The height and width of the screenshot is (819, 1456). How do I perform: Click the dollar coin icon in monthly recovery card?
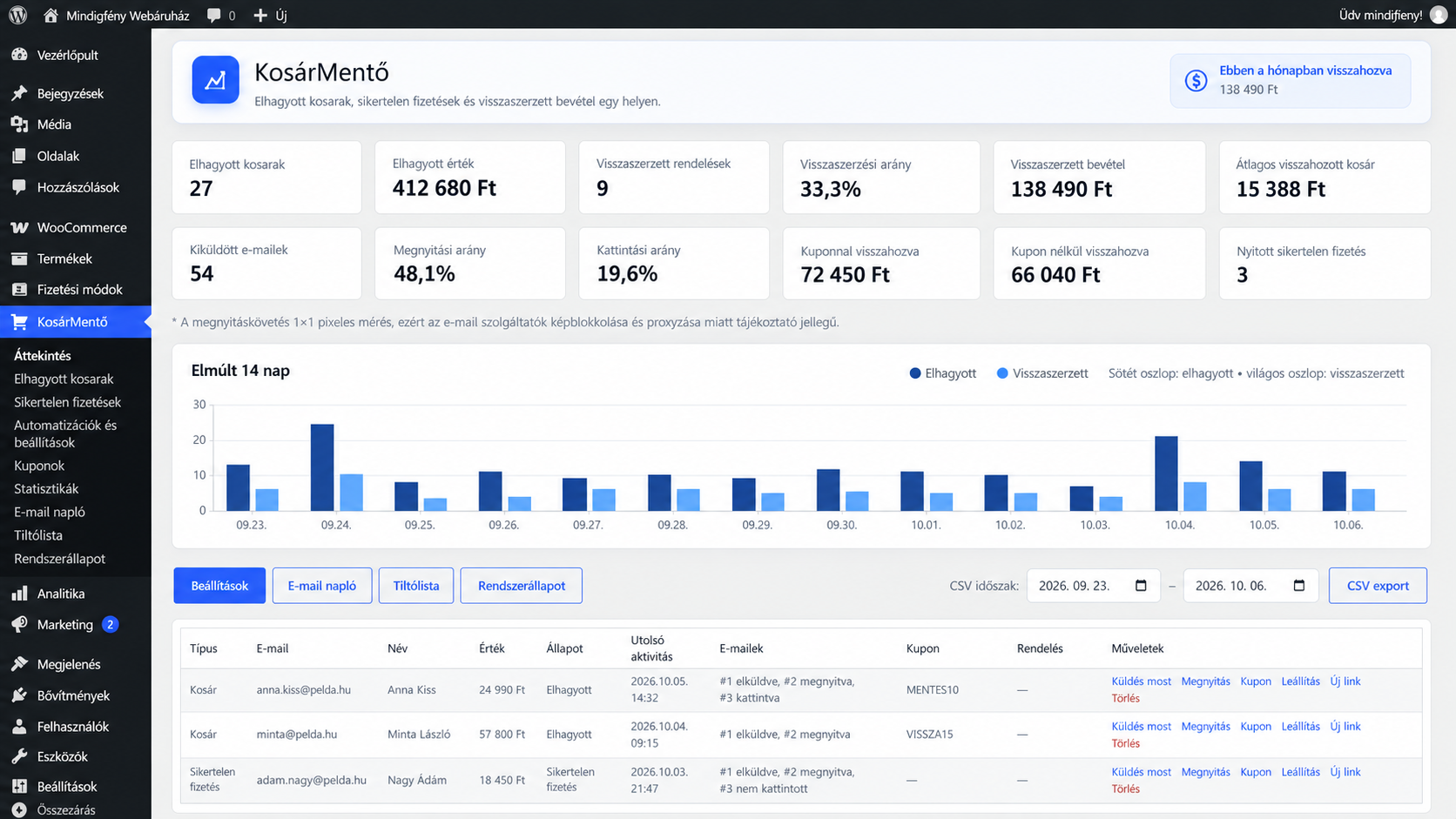pyautogui.click(x=1196, y=81)
